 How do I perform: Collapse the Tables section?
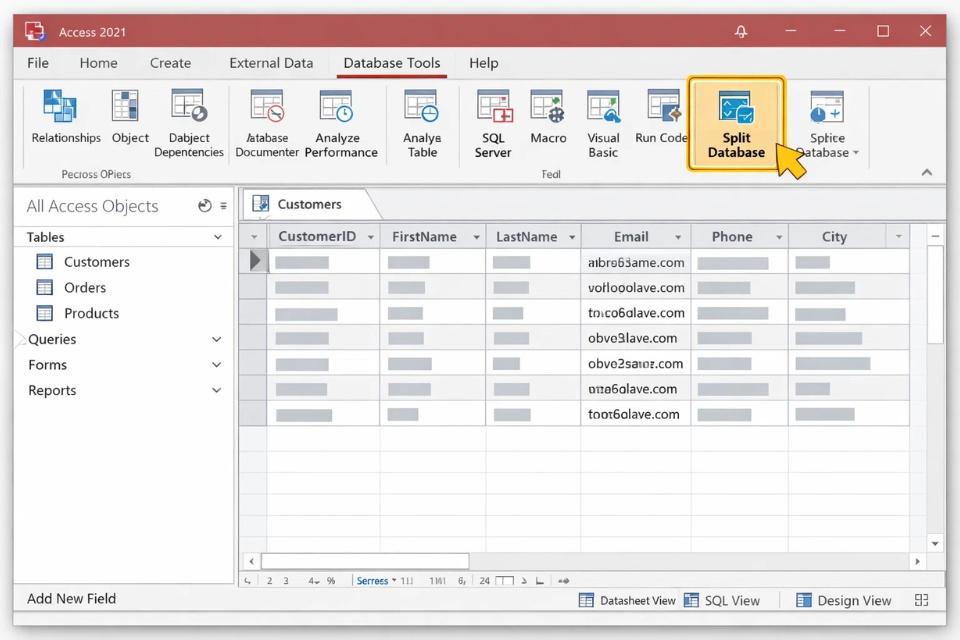216,237
